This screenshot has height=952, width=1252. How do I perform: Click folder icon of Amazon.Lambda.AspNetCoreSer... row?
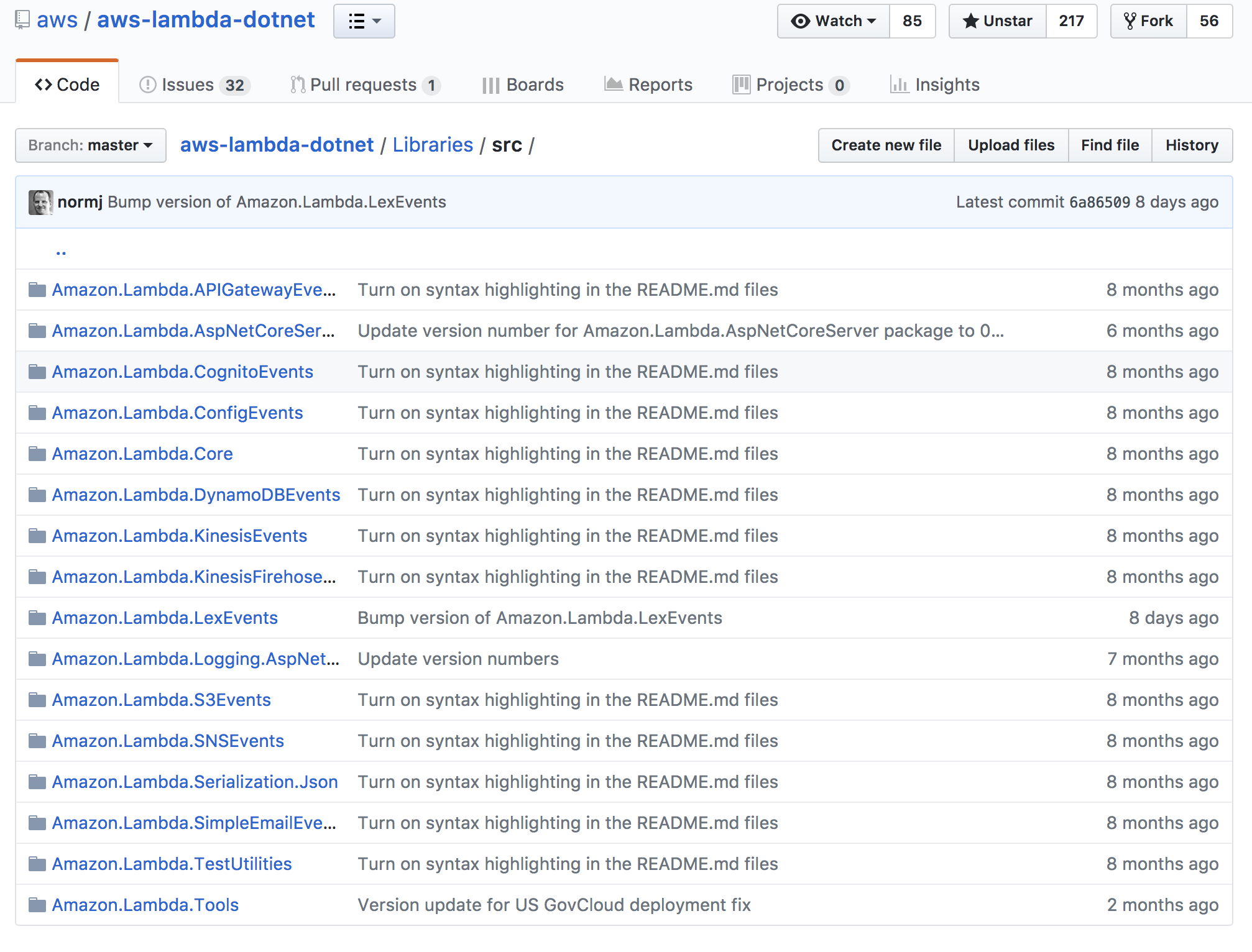coord(37,331)
